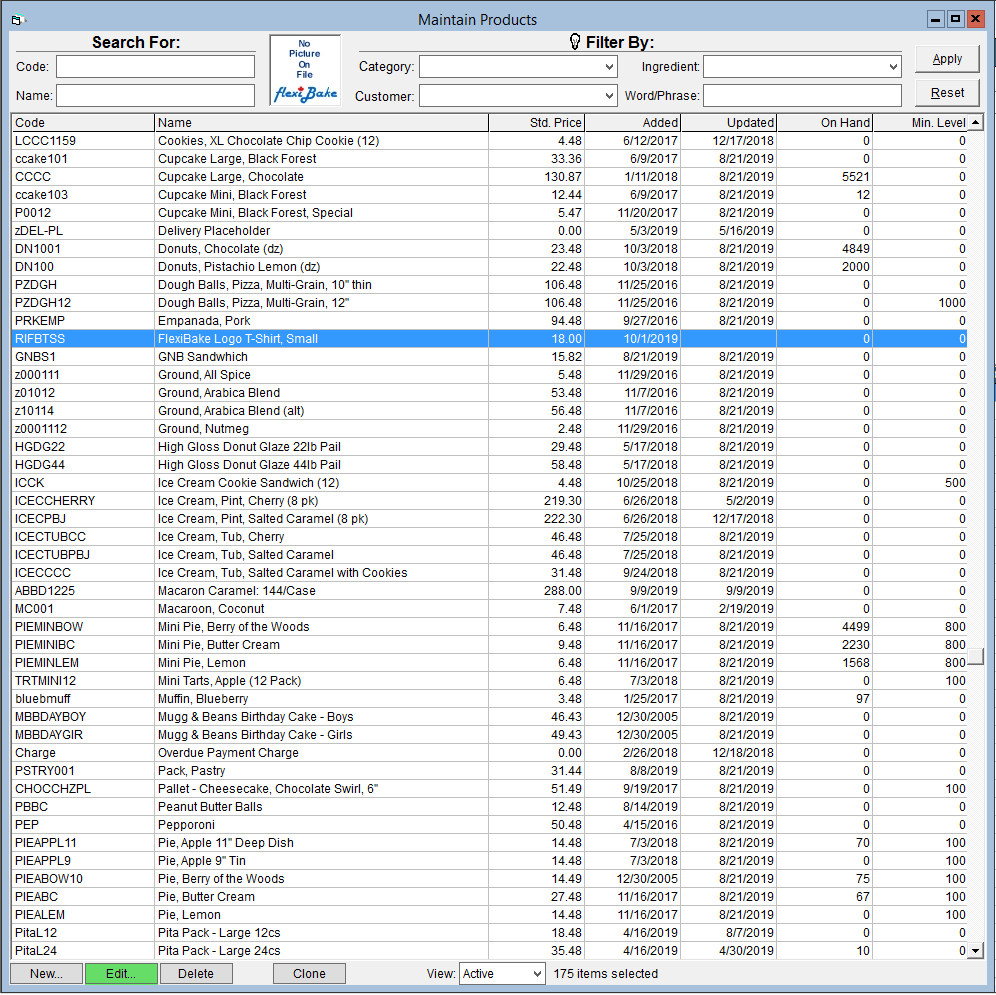Click the No Picture On File thumbnail

click(x=306, y=71)
